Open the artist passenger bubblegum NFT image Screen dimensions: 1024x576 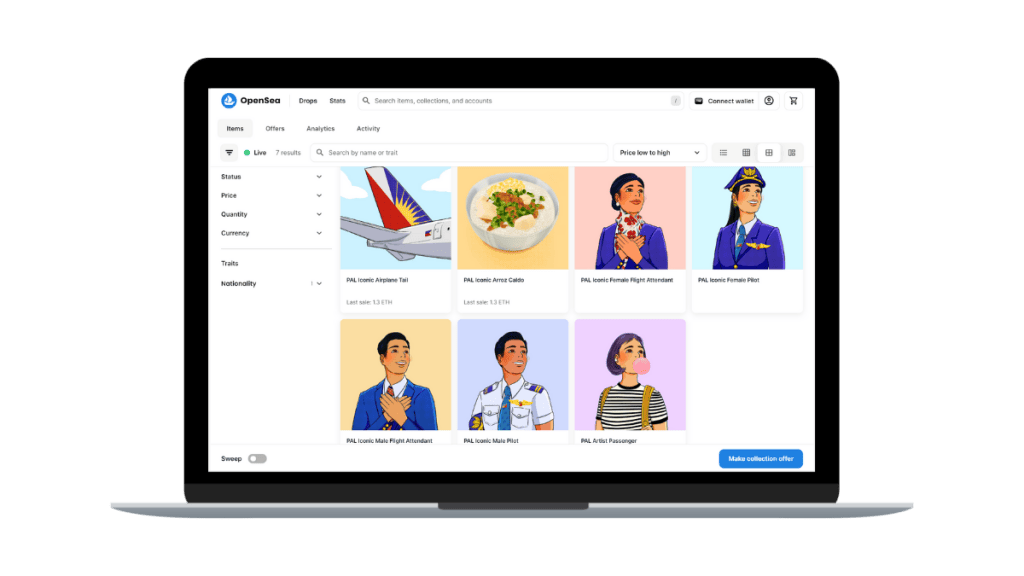(x=630, y=375)
